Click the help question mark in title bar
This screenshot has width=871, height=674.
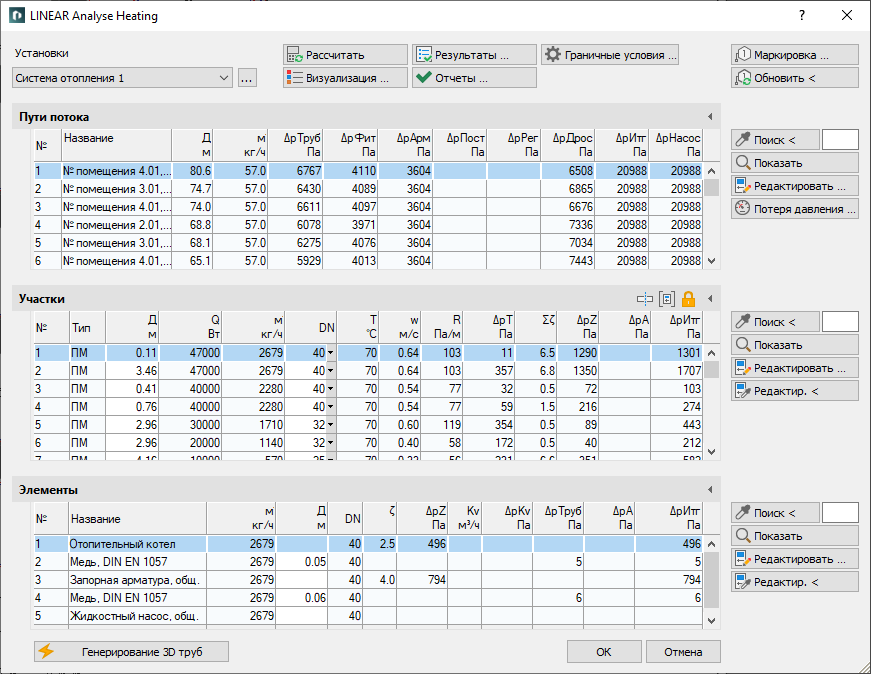click(x=802, y=16)
